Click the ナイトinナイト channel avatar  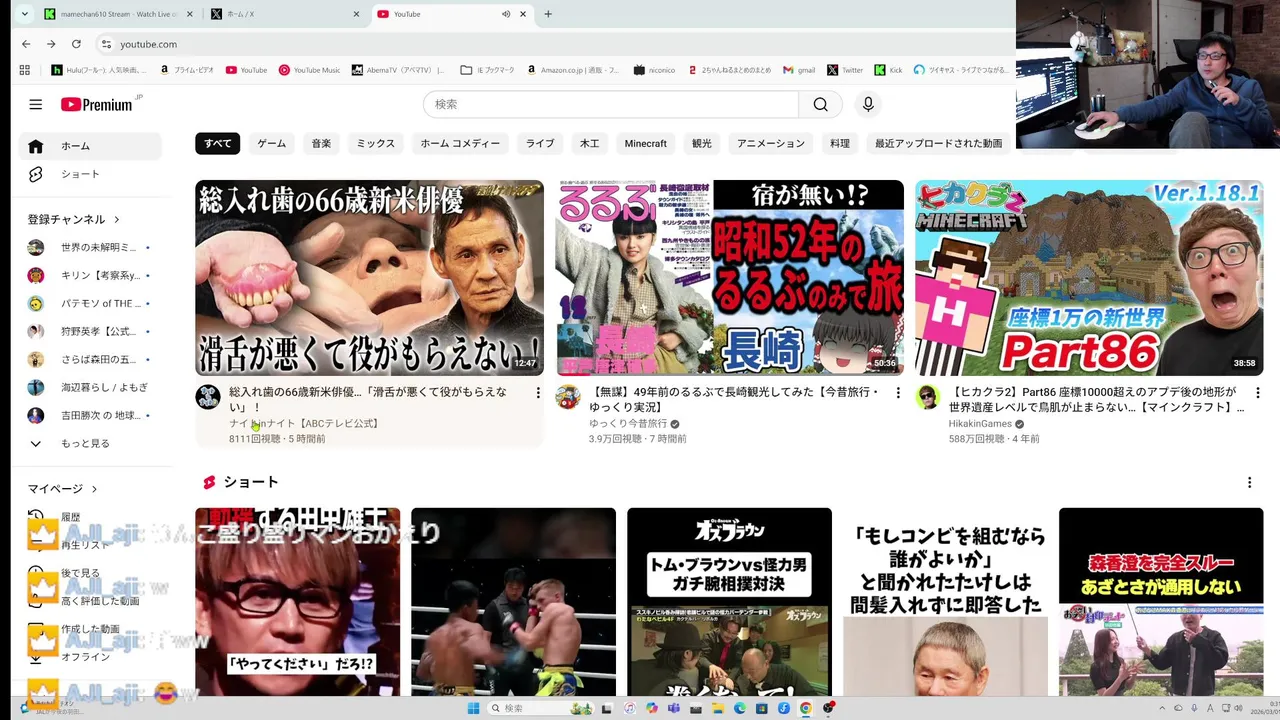208,396
